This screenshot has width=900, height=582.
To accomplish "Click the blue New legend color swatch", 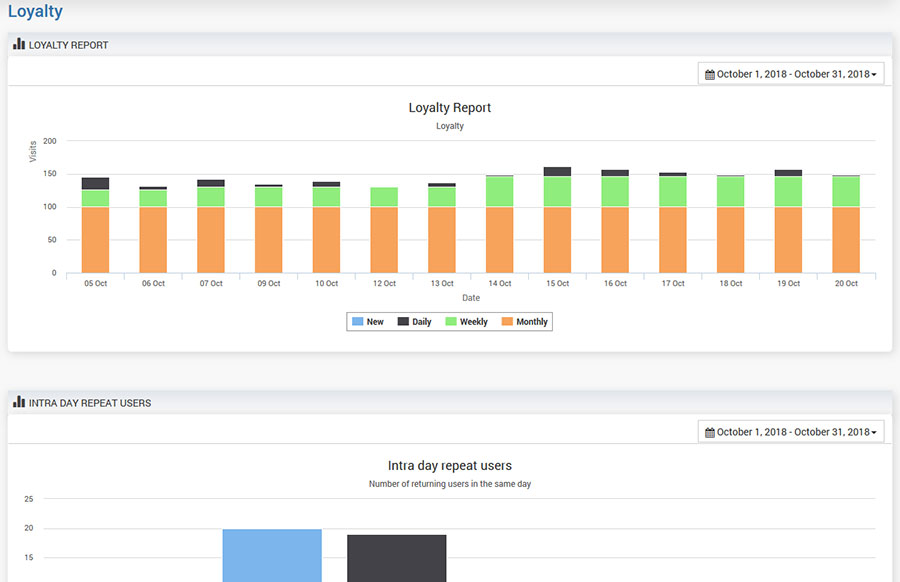I will click(357, 322).
